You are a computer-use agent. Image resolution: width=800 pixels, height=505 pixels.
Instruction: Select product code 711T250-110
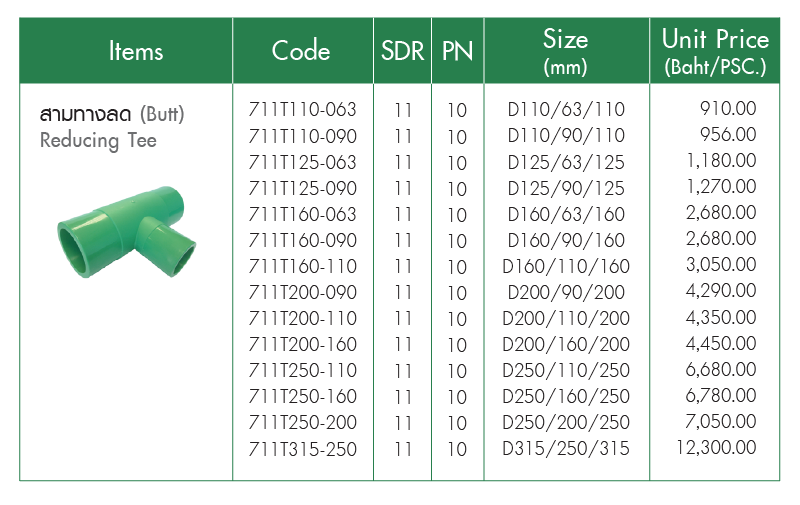click(302, 370)
